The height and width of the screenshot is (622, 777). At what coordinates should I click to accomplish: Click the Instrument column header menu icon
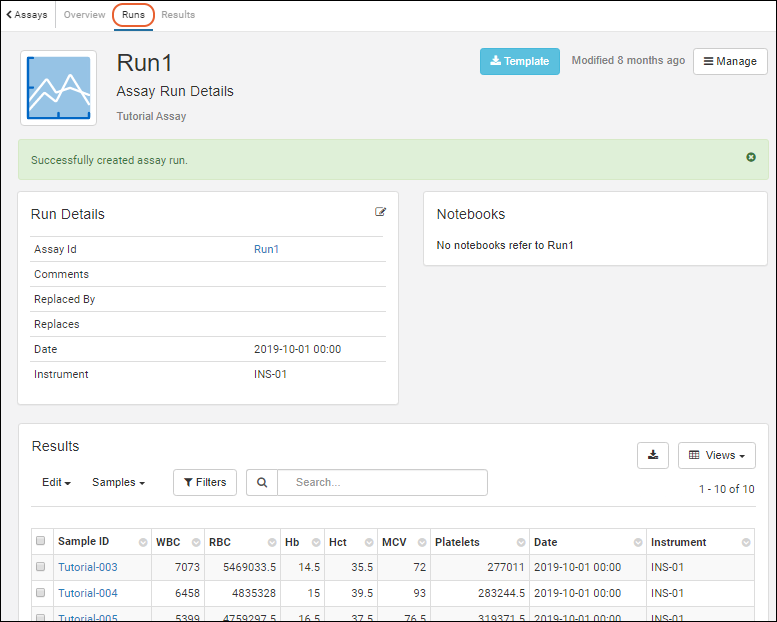click(744, 543)
